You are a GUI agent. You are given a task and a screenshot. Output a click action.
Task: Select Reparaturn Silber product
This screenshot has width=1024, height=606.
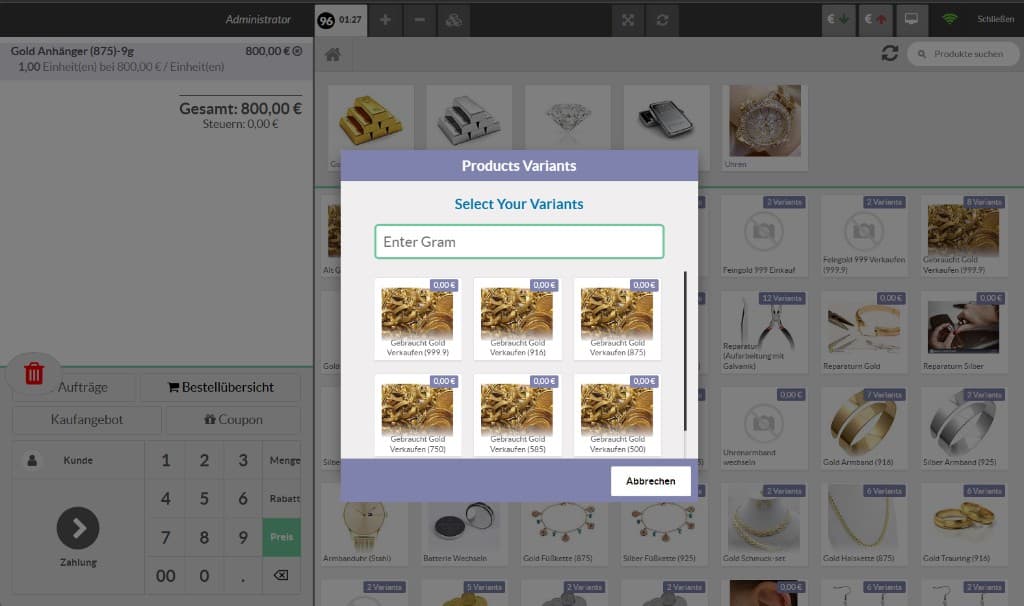(963, 332)
